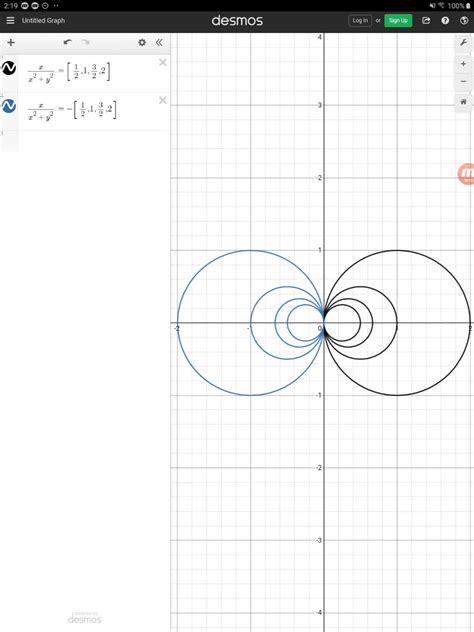The image size is (474, 632).
Task: Zoom in on the graph
Action: click(x=464, y=64)
